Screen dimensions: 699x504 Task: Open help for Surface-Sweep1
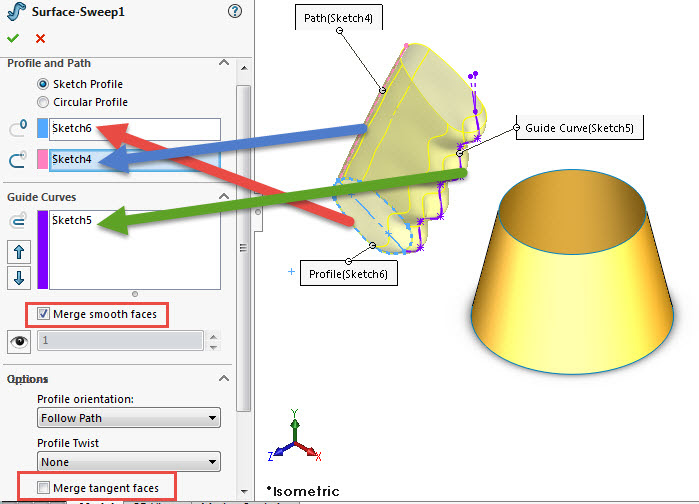click(234, 11)
